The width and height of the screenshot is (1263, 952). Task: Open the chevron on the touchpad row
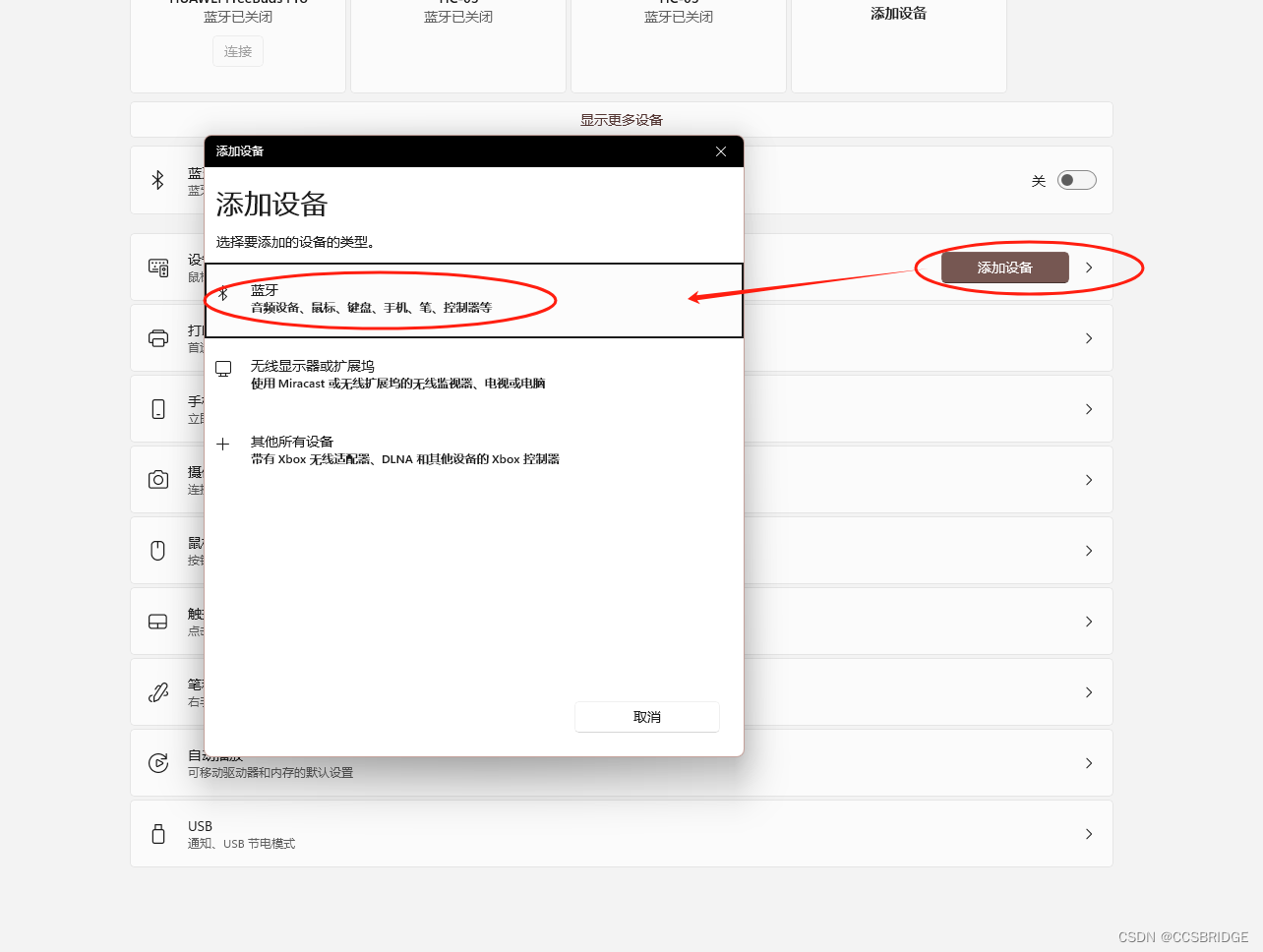click(1089, 622)
